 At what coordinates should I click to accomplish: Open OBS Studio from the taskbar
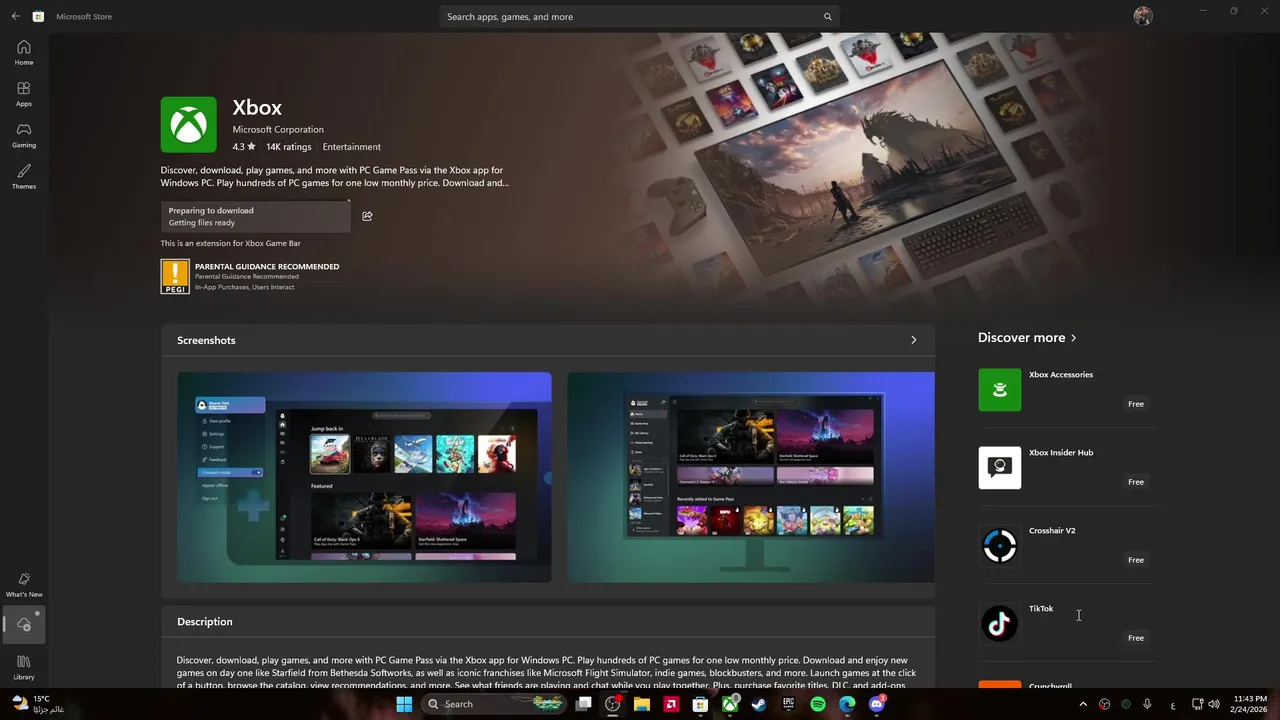[613, 704]
